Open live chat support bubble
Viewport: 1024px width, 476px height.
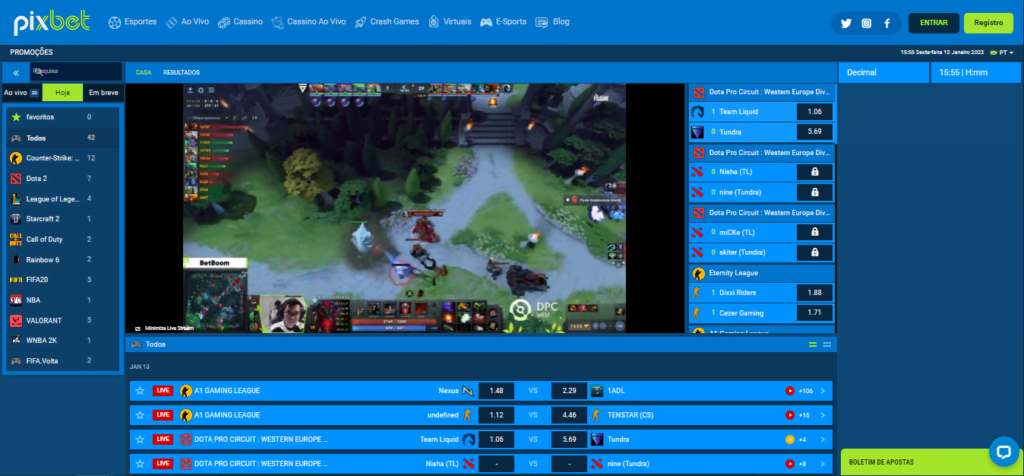pyautogui.click(x=1002, y=450)
